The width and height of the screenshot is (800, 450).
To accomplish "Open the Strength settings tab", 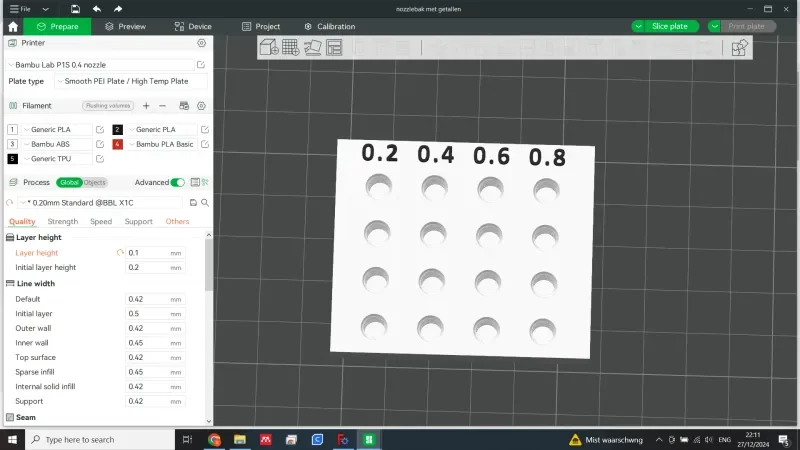I will pos(63,221).
